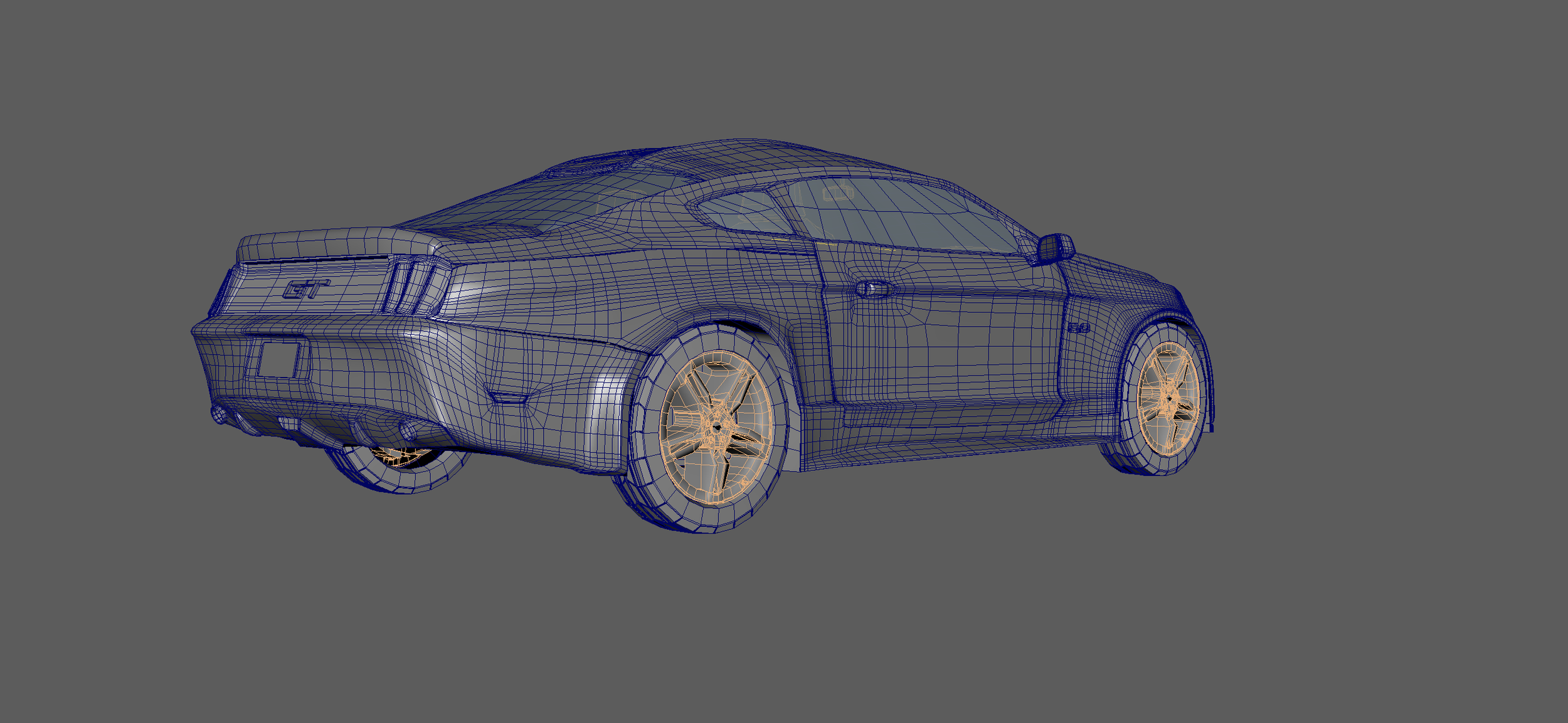This screenshot has height=723, width=1568.
Task: Click the GT emblem on the trunk
Action: [x=305, y=290]
